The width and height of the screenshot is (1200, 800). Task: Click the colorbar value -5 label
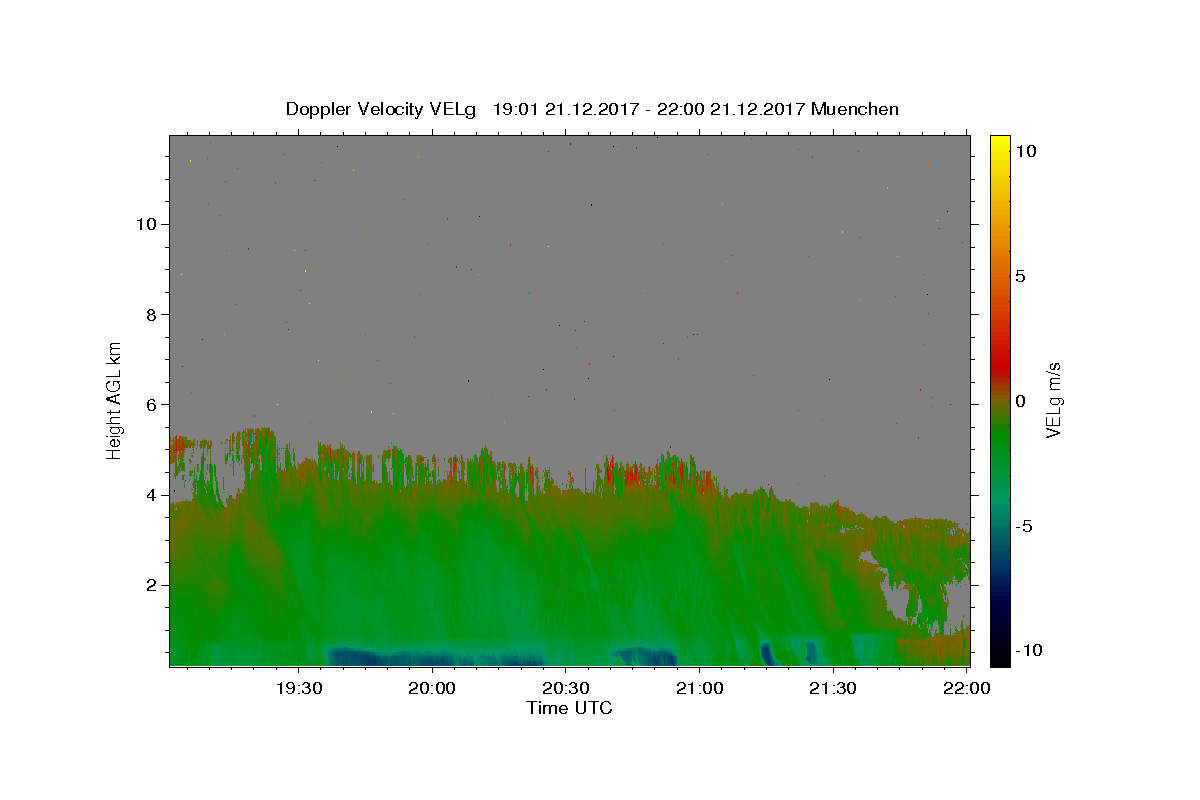point(1025,526)
